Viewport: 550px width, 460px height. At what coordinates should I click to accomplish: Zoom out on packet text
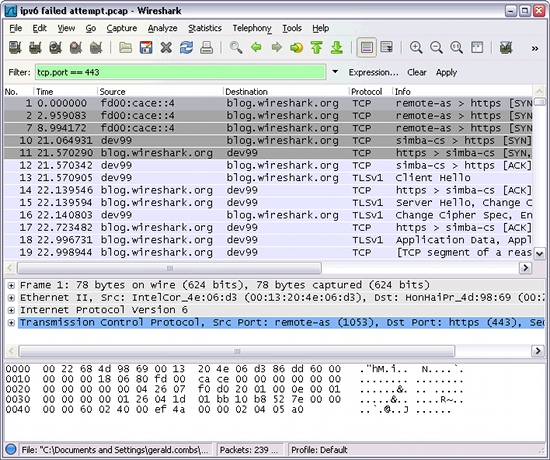(x=436, y=47)
